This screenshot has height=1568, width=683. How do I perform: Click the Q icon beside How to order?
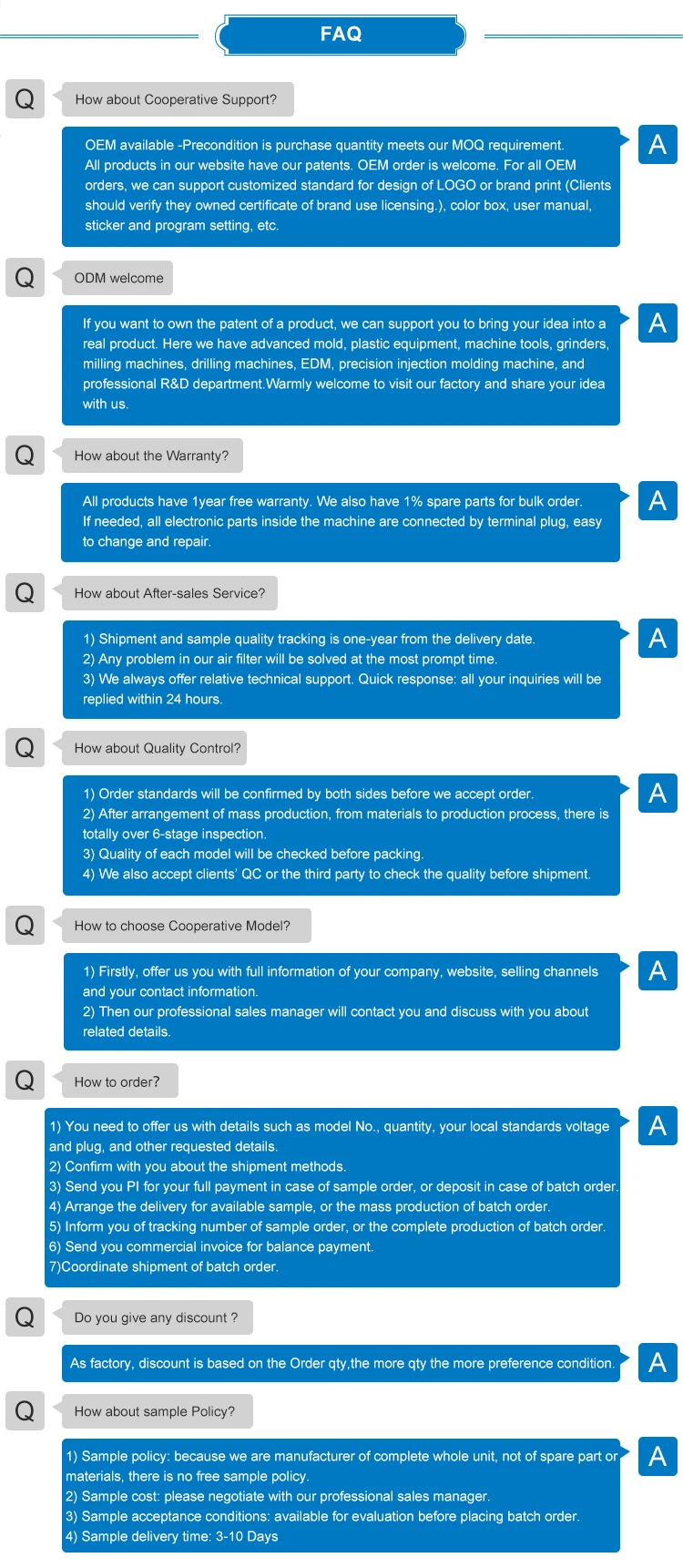pyautogui.click(x=25, y=1081)
